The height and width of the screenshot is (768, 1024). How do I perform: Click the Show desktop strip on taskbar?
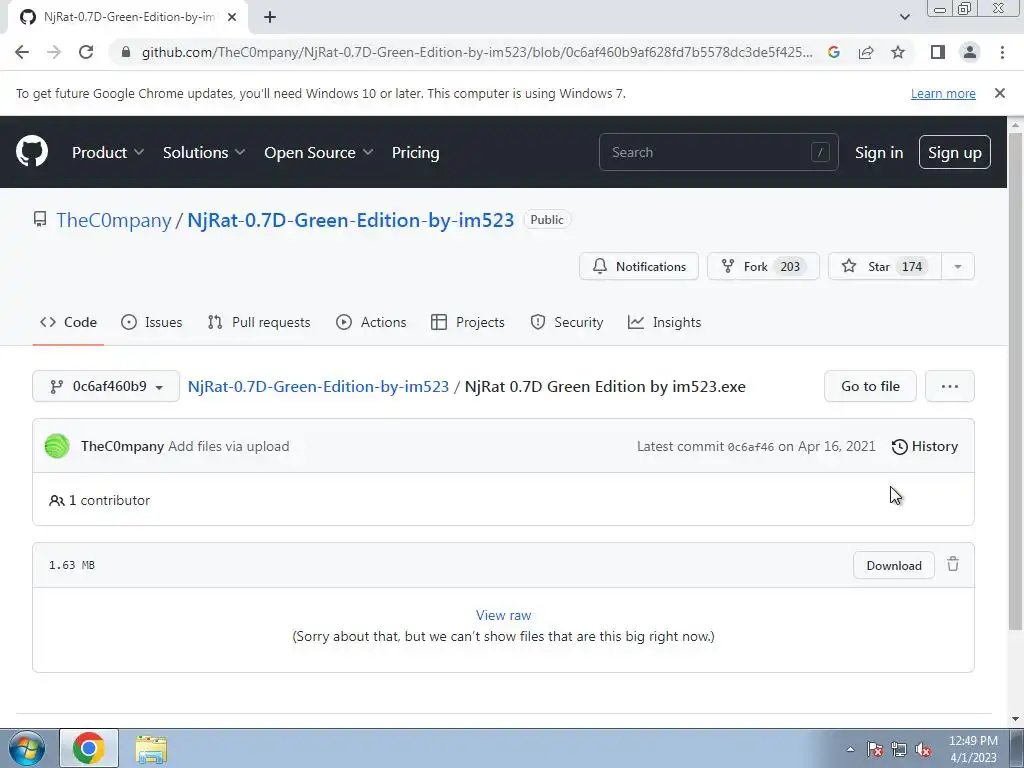1016,748
